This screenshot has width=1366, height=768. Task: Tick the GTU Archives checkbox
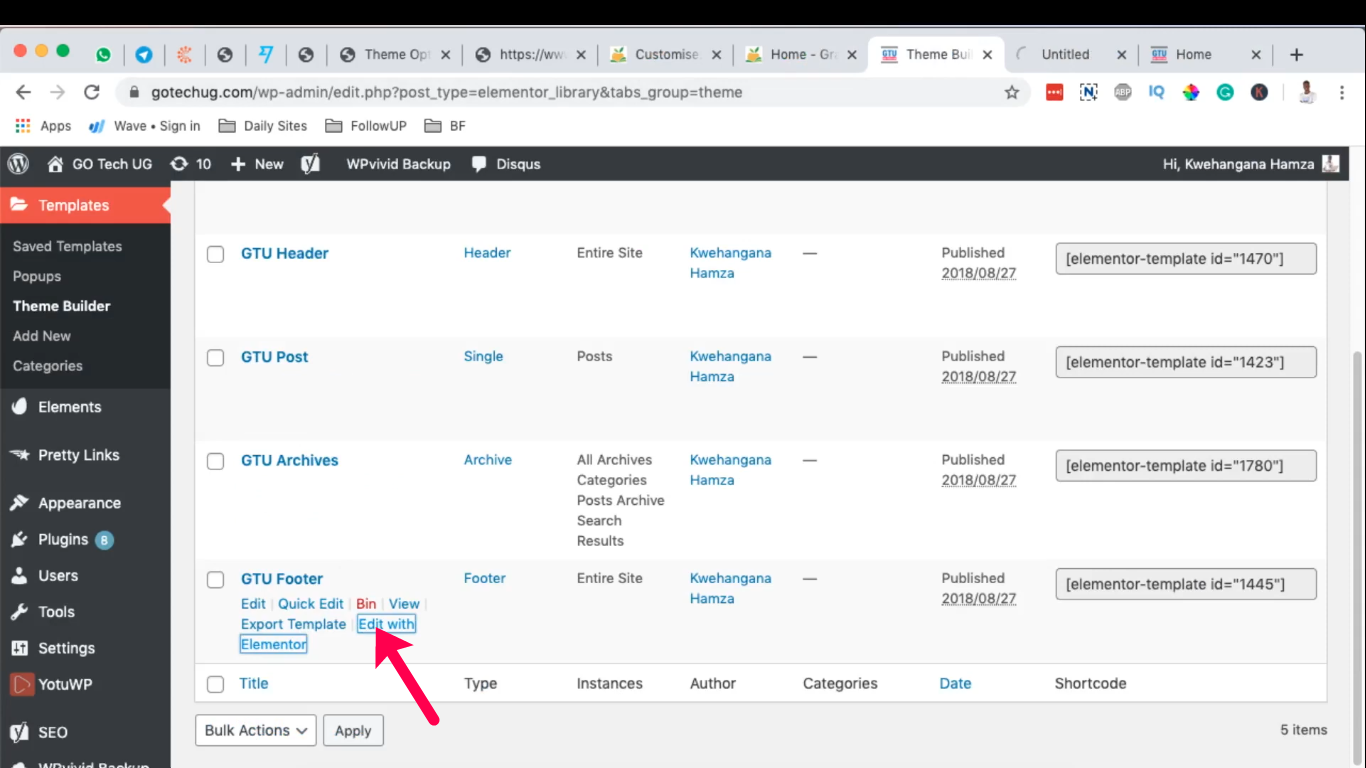click(x=215, y=461)
